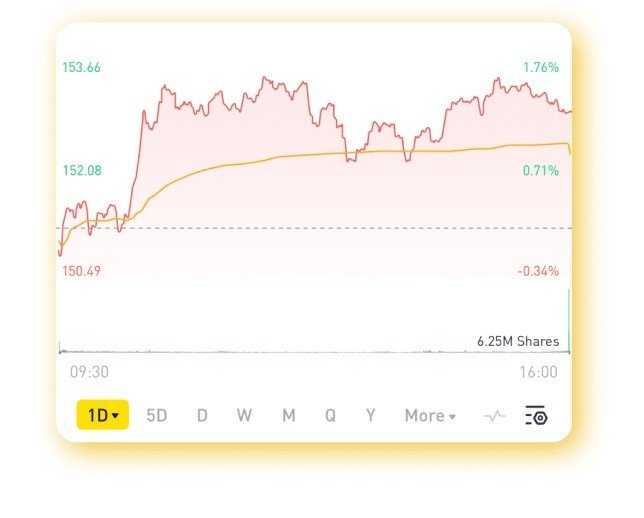
Task: Choose the M monthly timeframe
Action: 288,416
